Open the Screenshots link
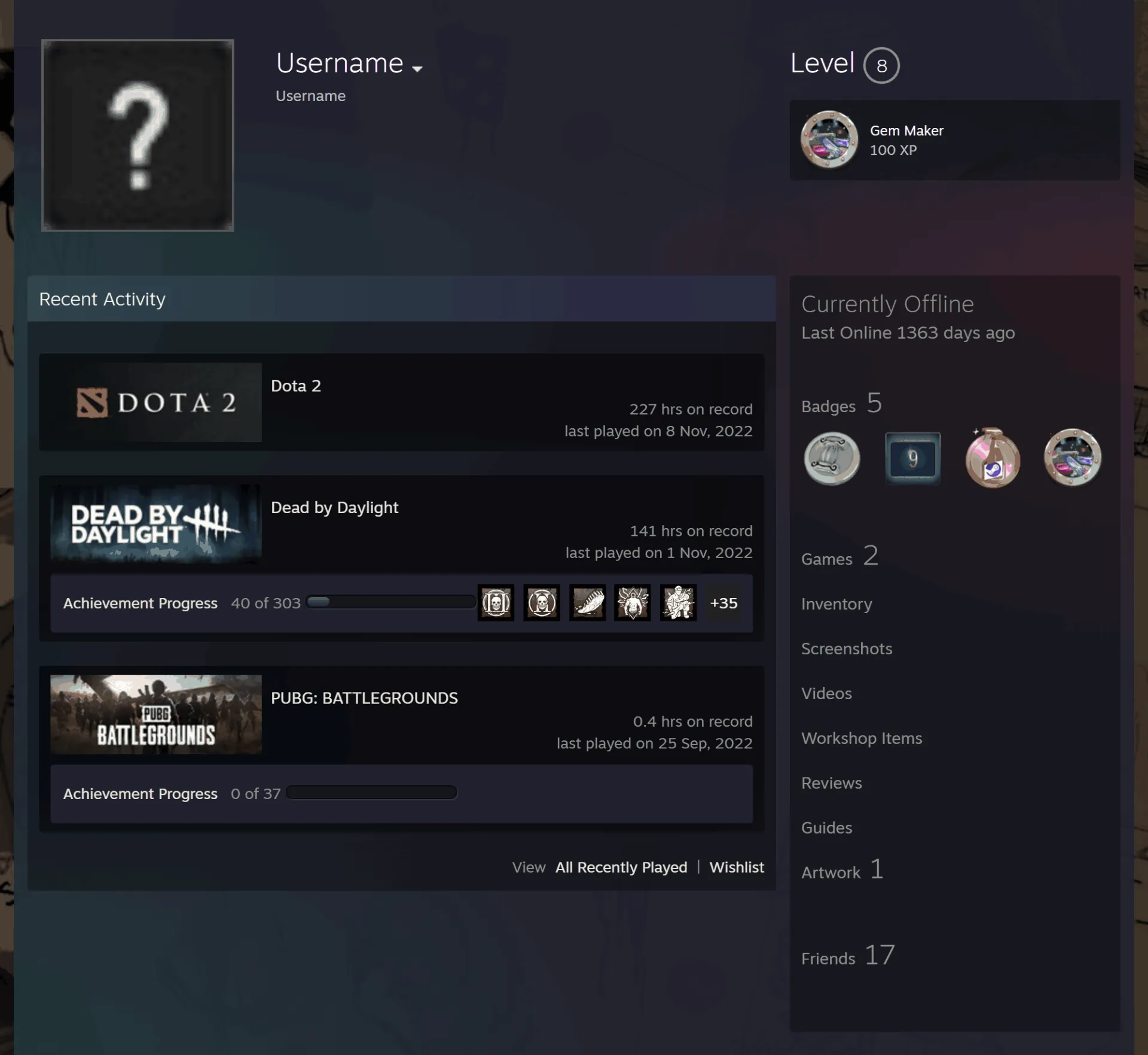 [x=847, y=649]
